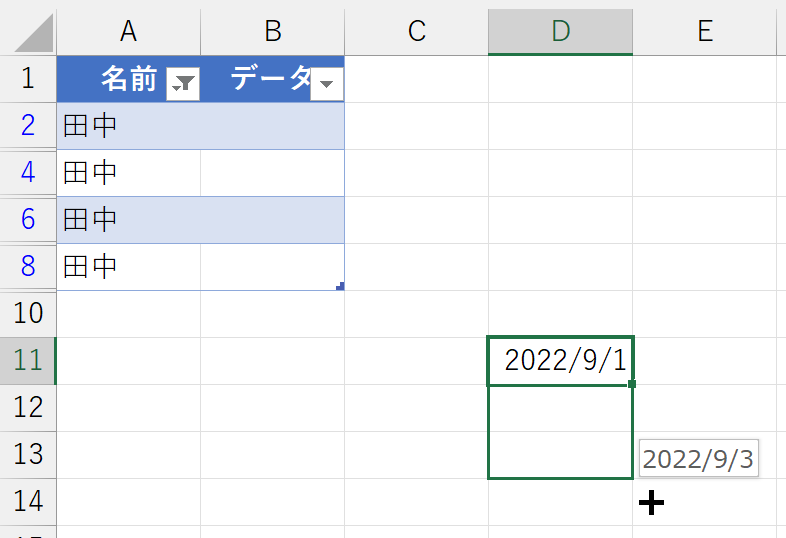The image size is (786, 538).
Task: Select column A header
Action: point(128,31)
